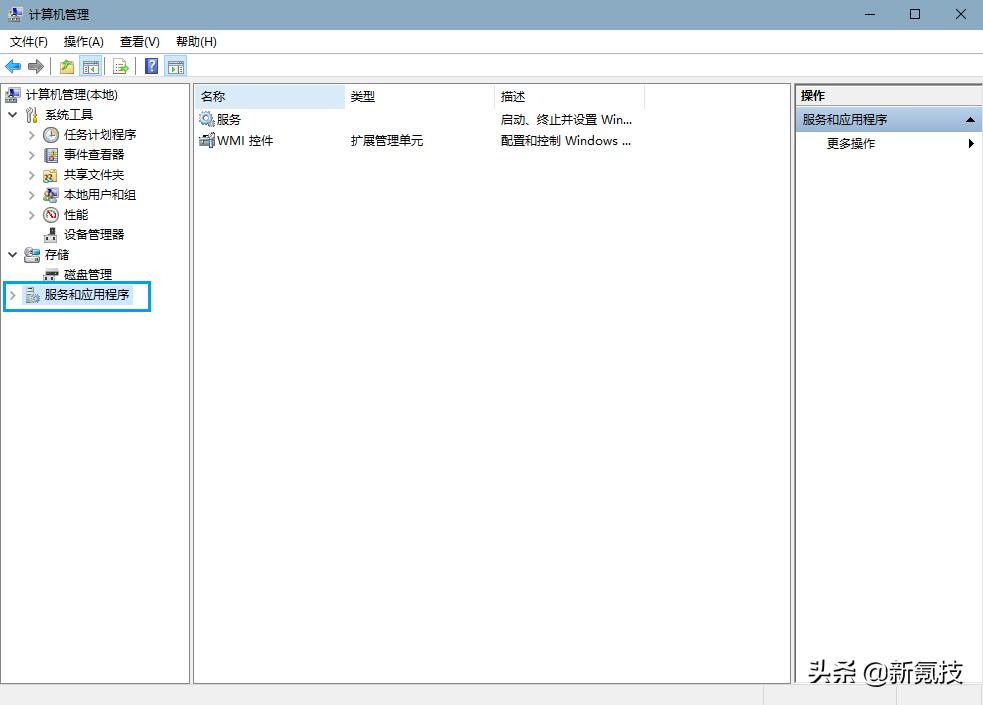983x705 pixels.
Task: Open the 操作(A) menu
Action: tap(82, 41)
